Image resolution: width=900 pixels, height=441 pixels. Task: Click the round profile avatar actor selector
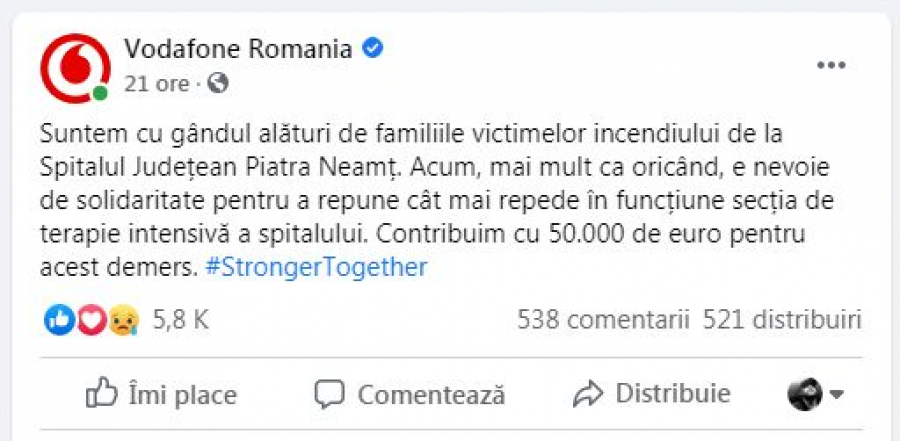coord(805,394)
